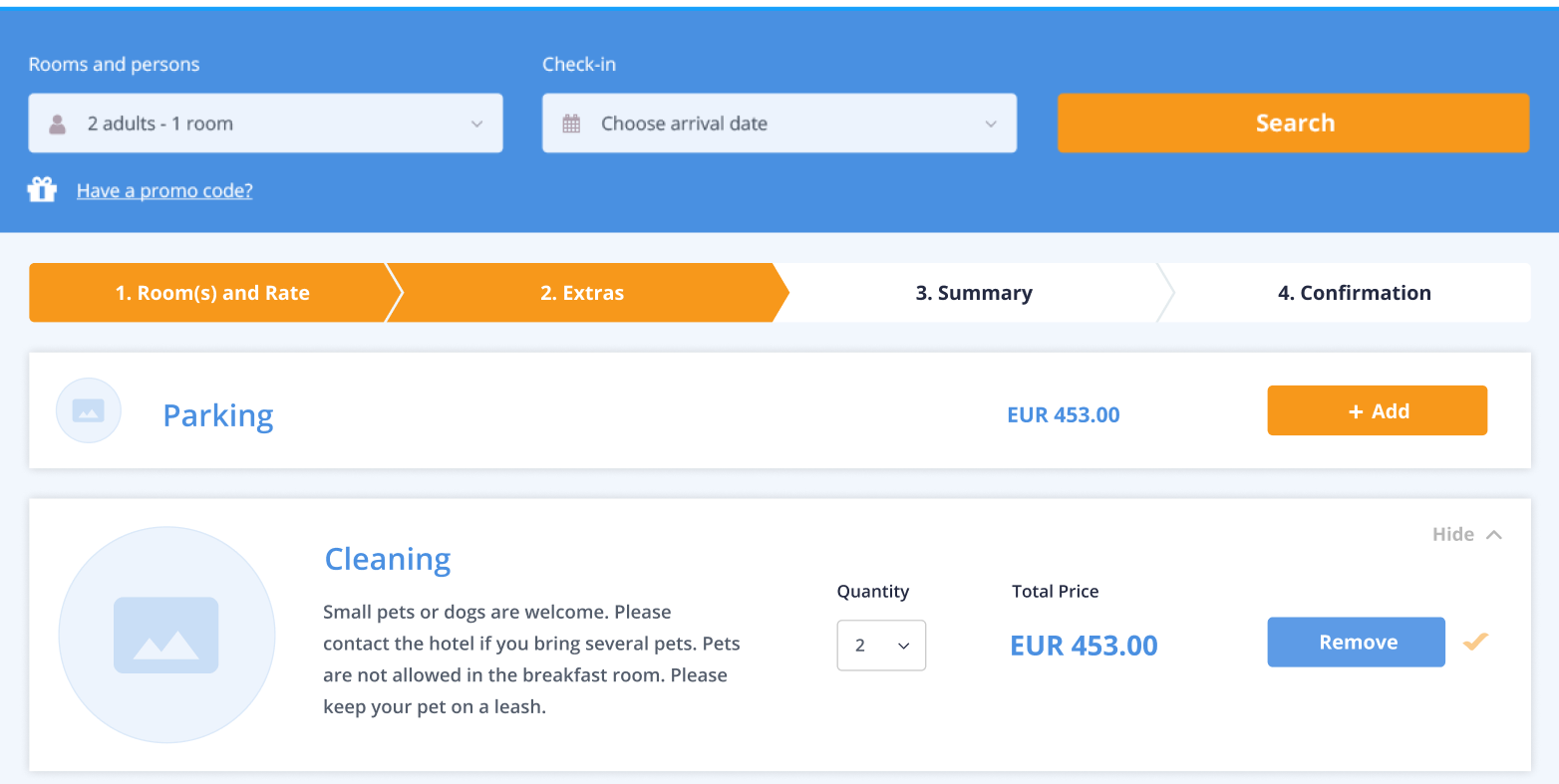The height and width of the screenshot is (784, 1559).
Task: Click the chevron arrow next to Hide
Action: [1493, 535]
